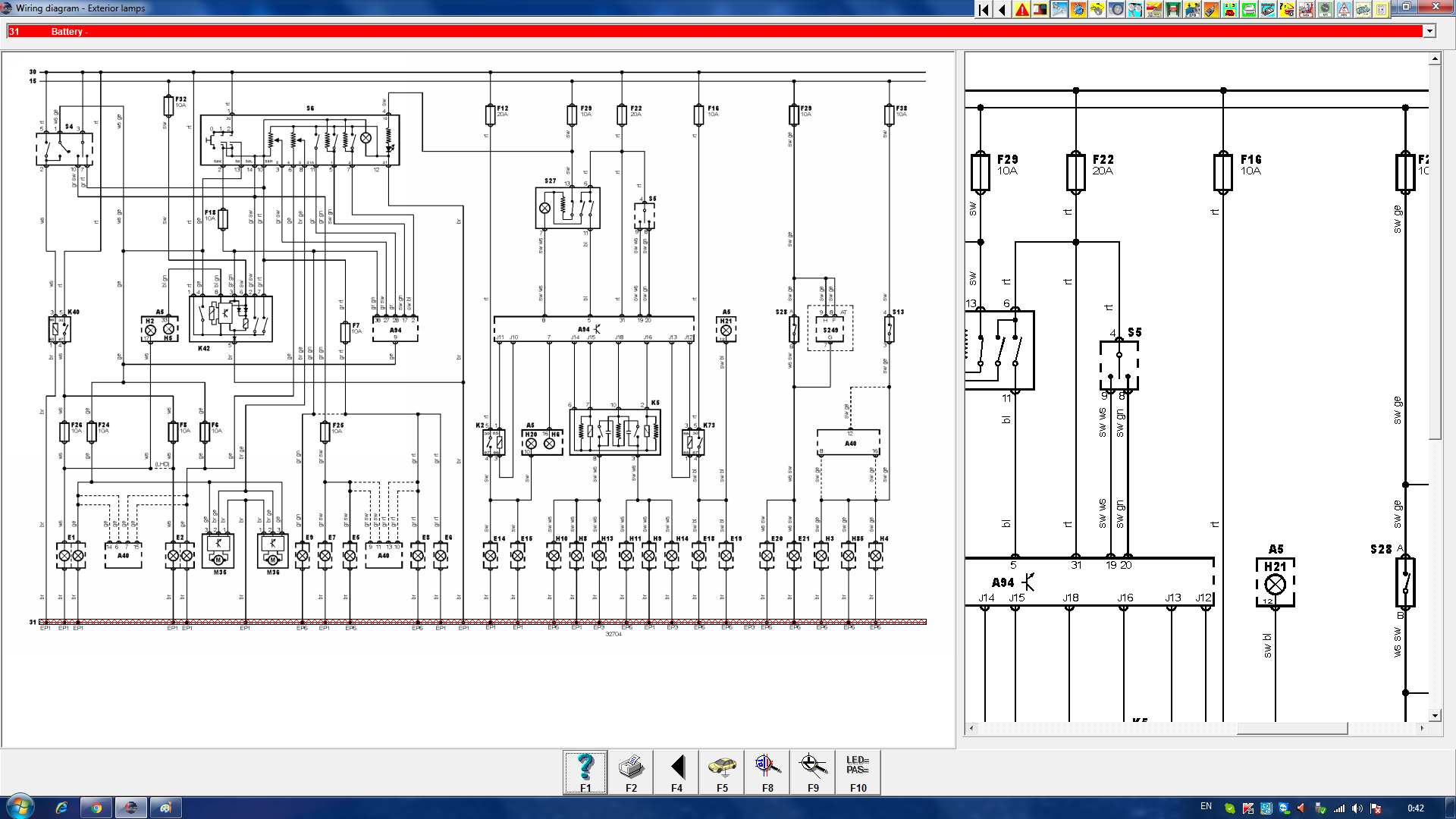
Task: Jump to first page toolbar icon
Action: tap(984, 10)
